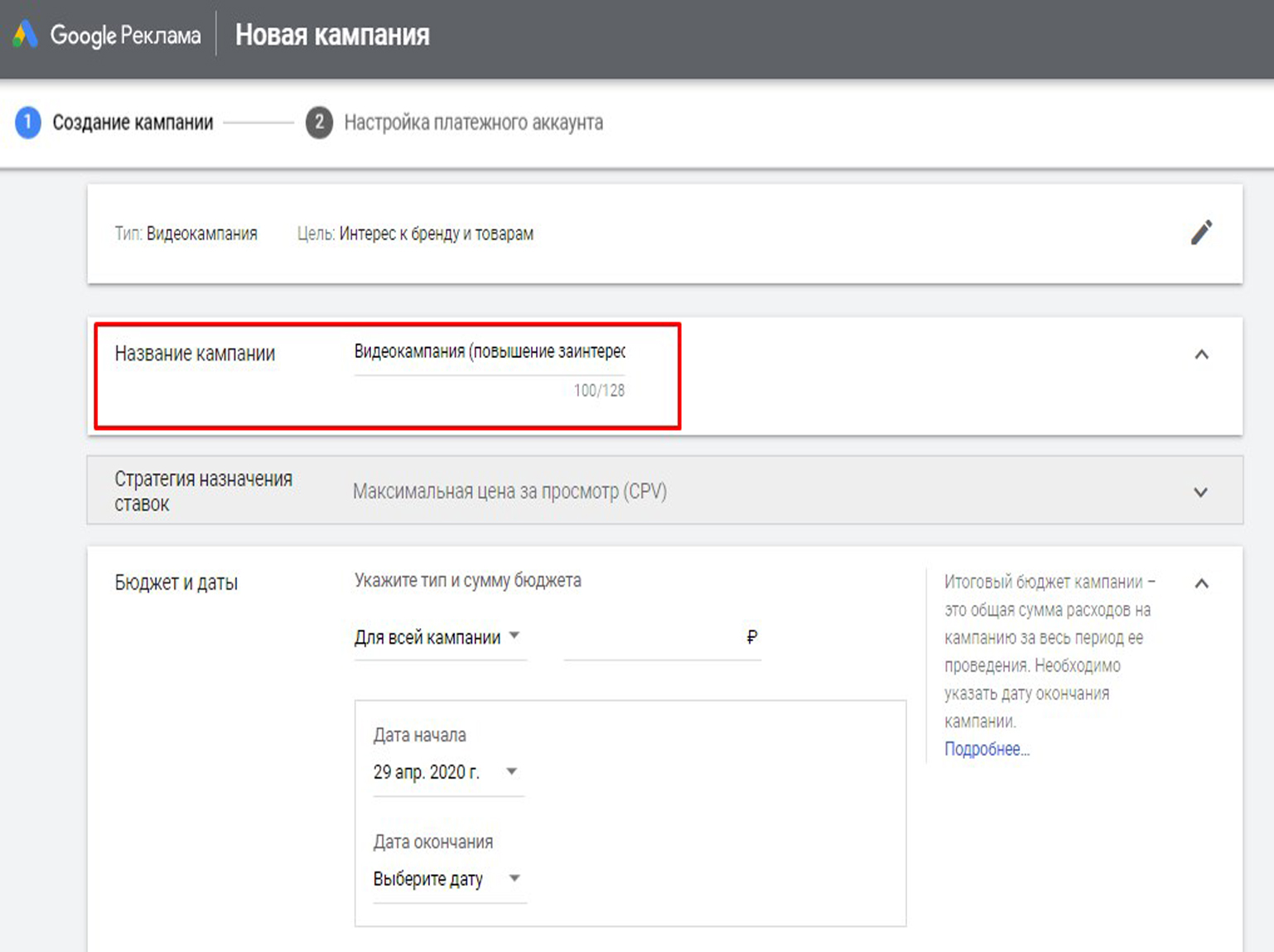Select the step 2 number circle
The width and height of the screenshot is (1274, 952).
[319, 123]
